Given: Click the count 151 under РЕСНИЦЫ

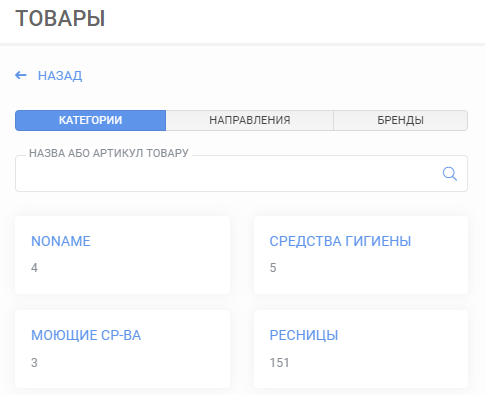Looking at the screenshot, I should click(279, 363).
